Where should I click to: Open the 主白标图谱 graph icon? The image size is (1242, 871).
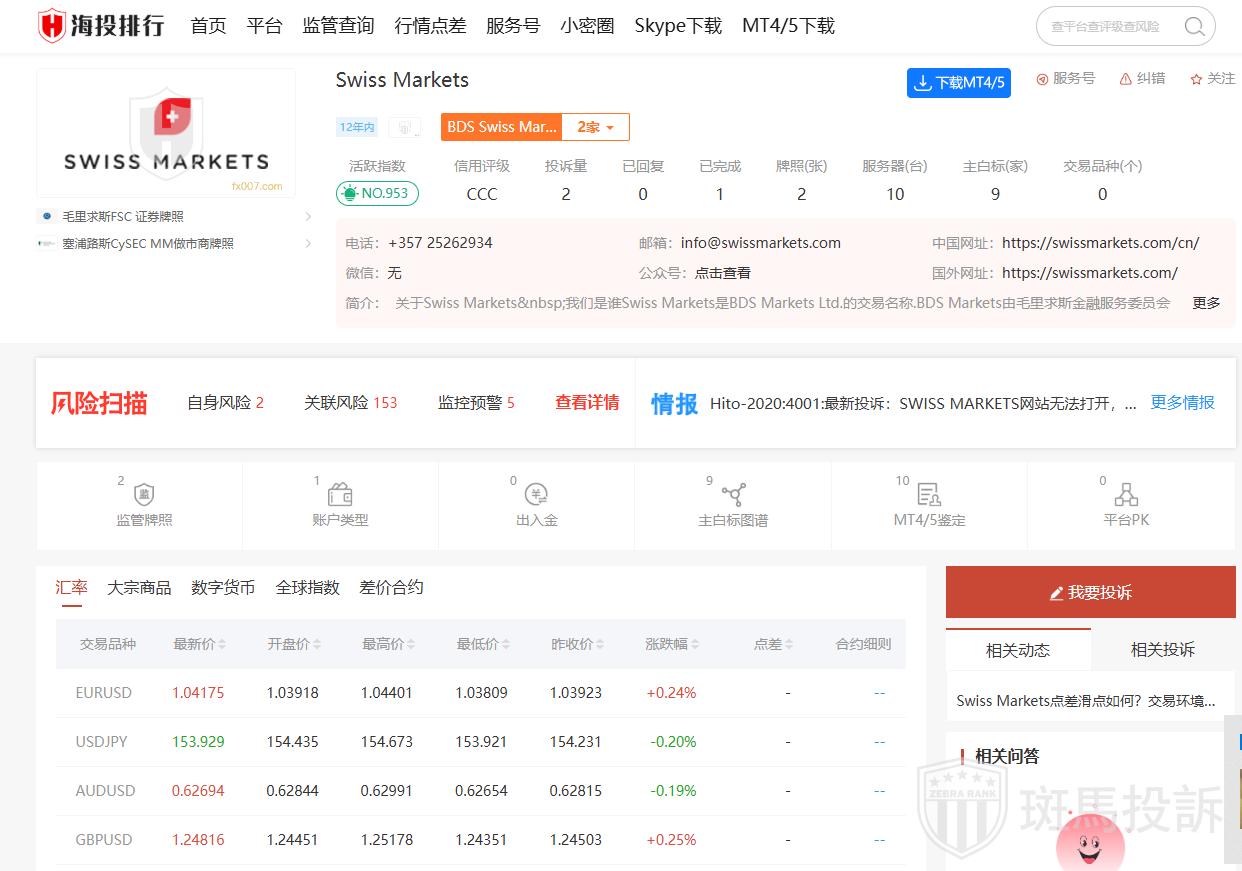733,494
